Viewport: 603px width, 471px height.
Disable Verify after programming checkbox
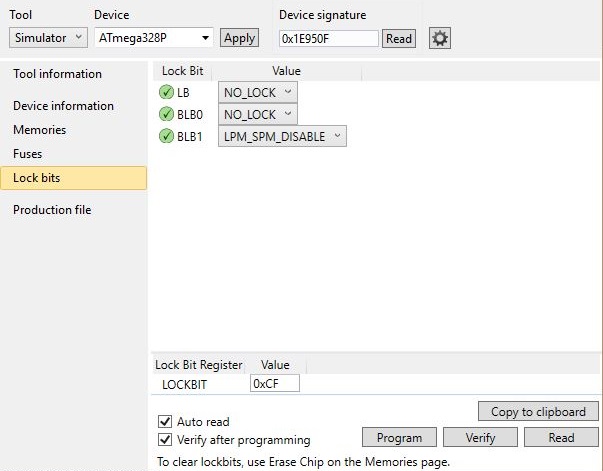click(x=165, y=440)
